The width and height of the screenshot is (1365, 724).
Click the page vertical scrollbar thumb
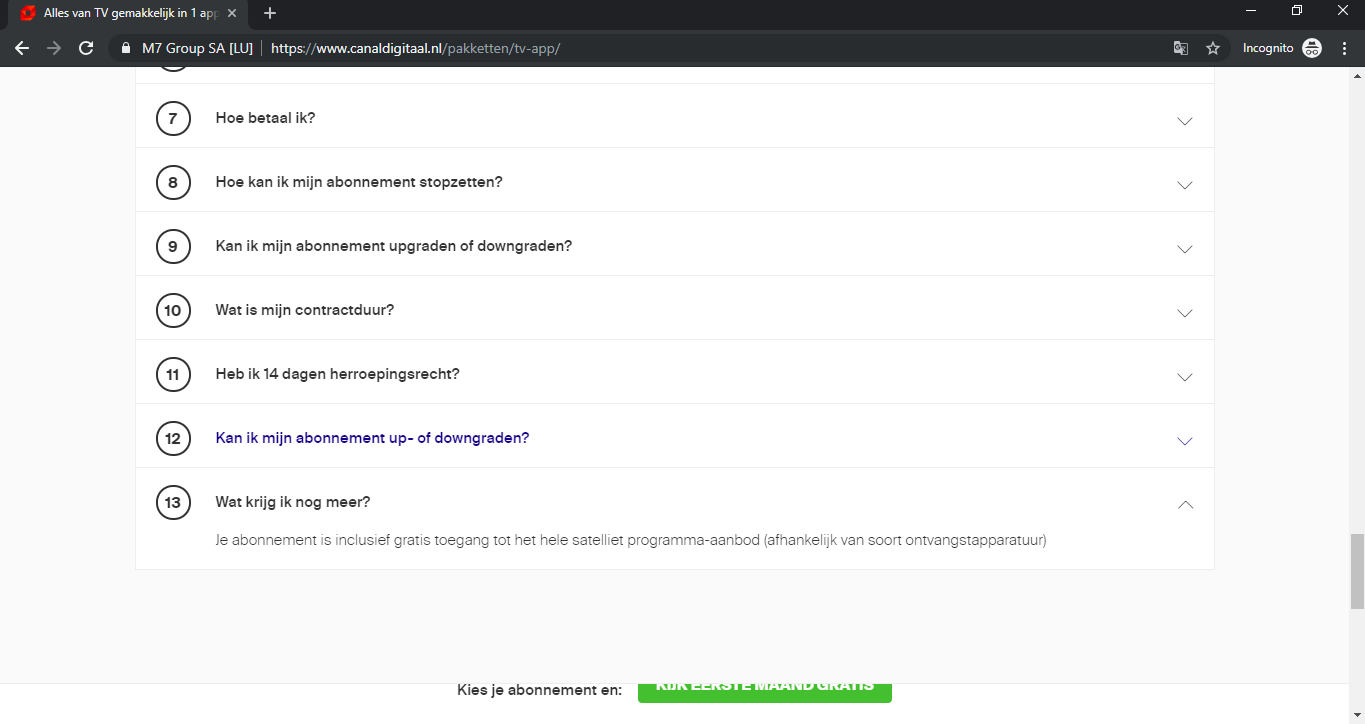tap(1356, 570)
